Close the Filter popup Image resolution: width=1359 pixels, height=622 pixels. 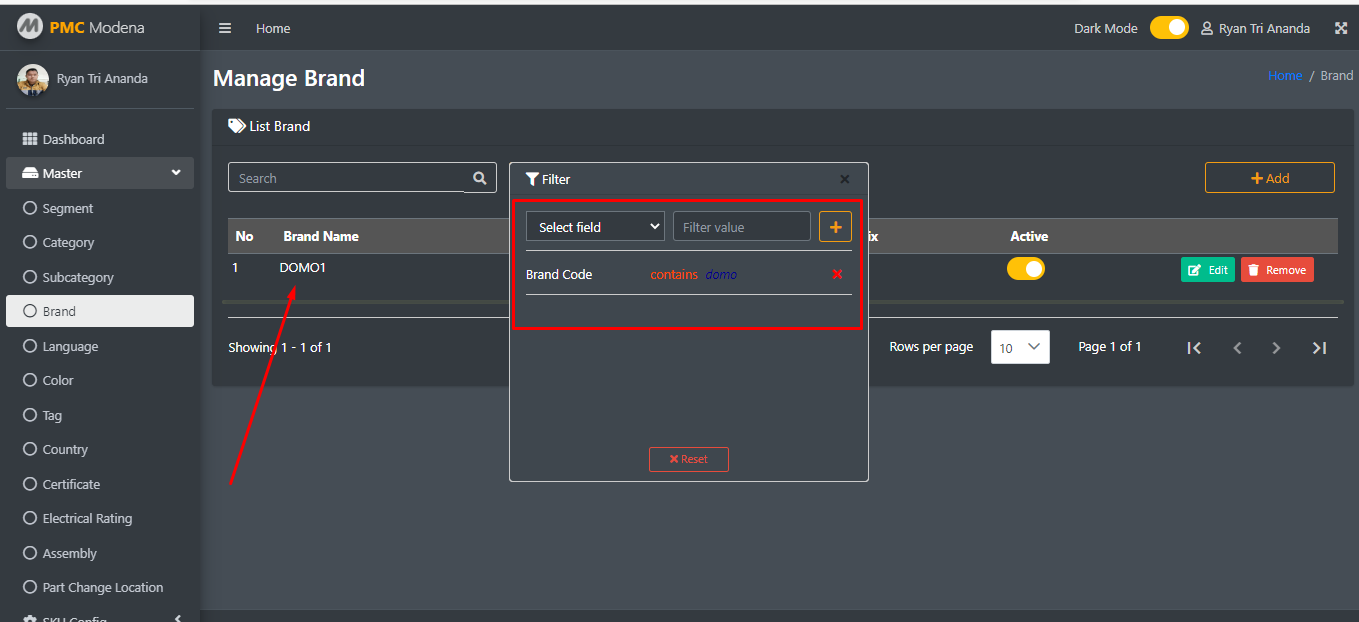tap(844, 179)
